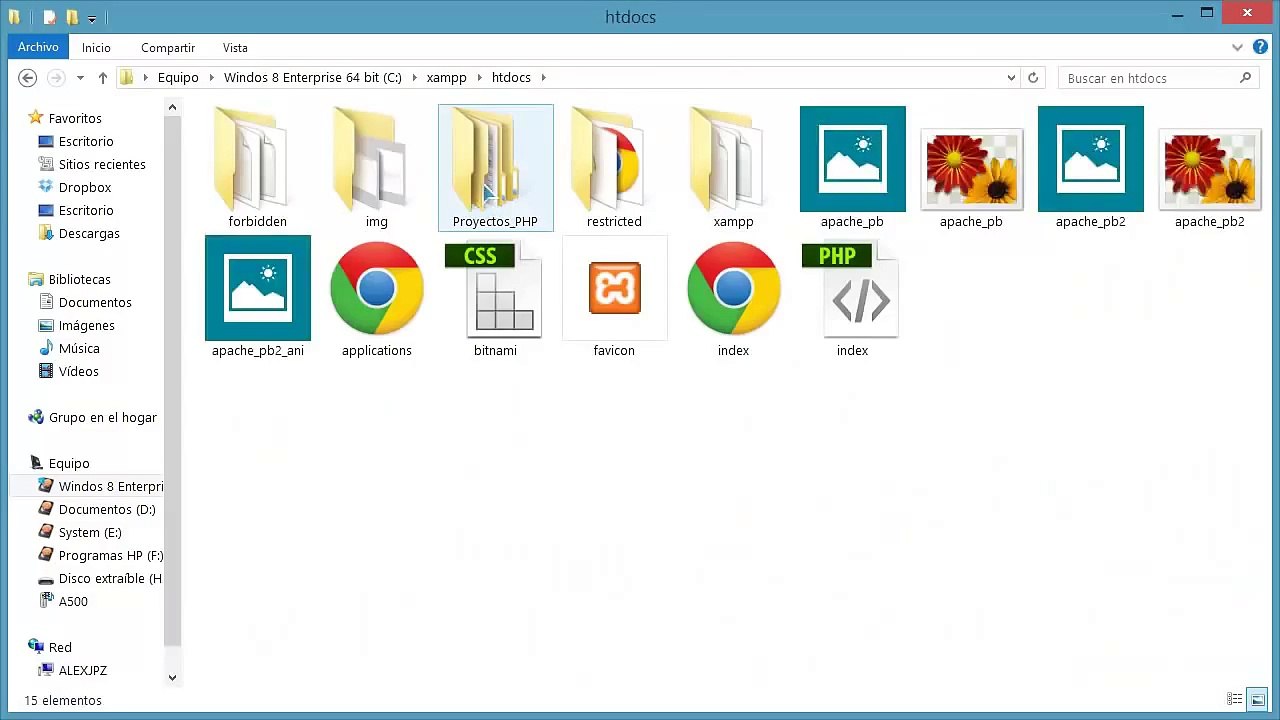Open the A500 device
The height and width of the screenshot is (720, 1280).
(73, 601)
